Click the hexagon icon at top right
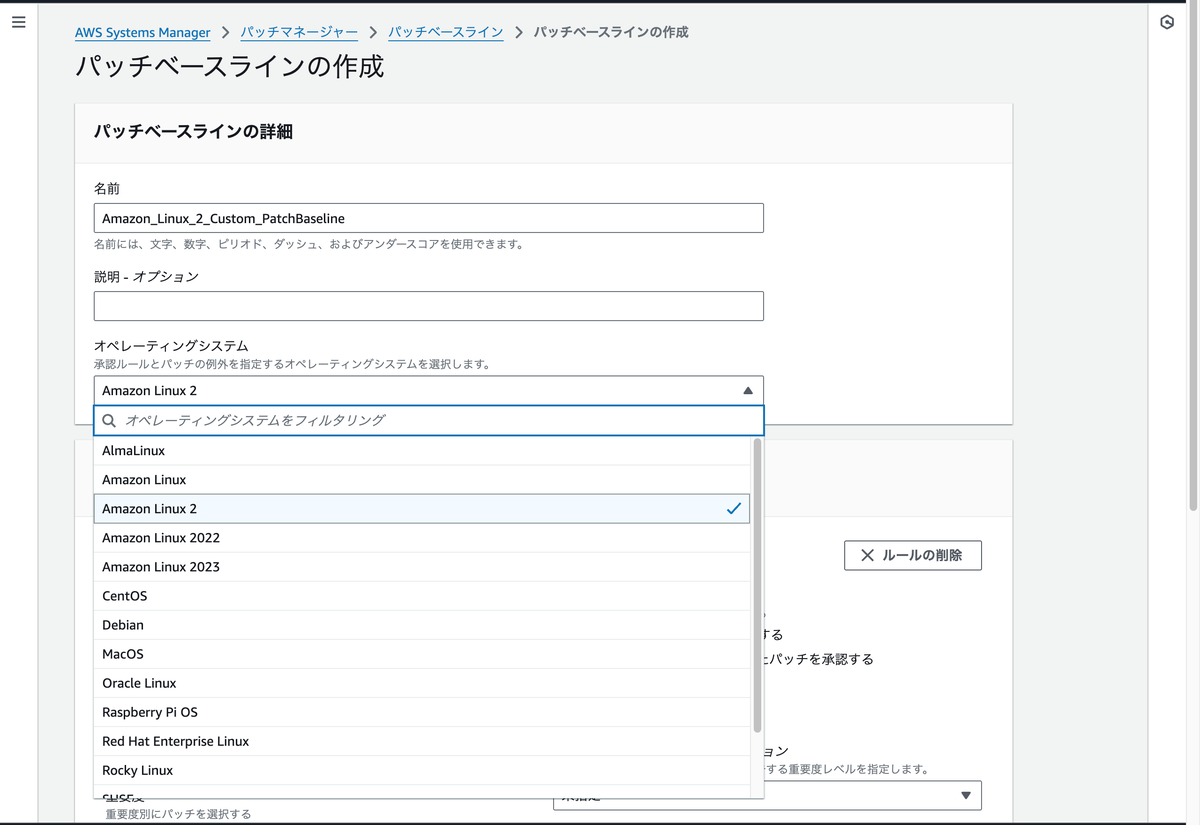 (x=1167, y=22)
